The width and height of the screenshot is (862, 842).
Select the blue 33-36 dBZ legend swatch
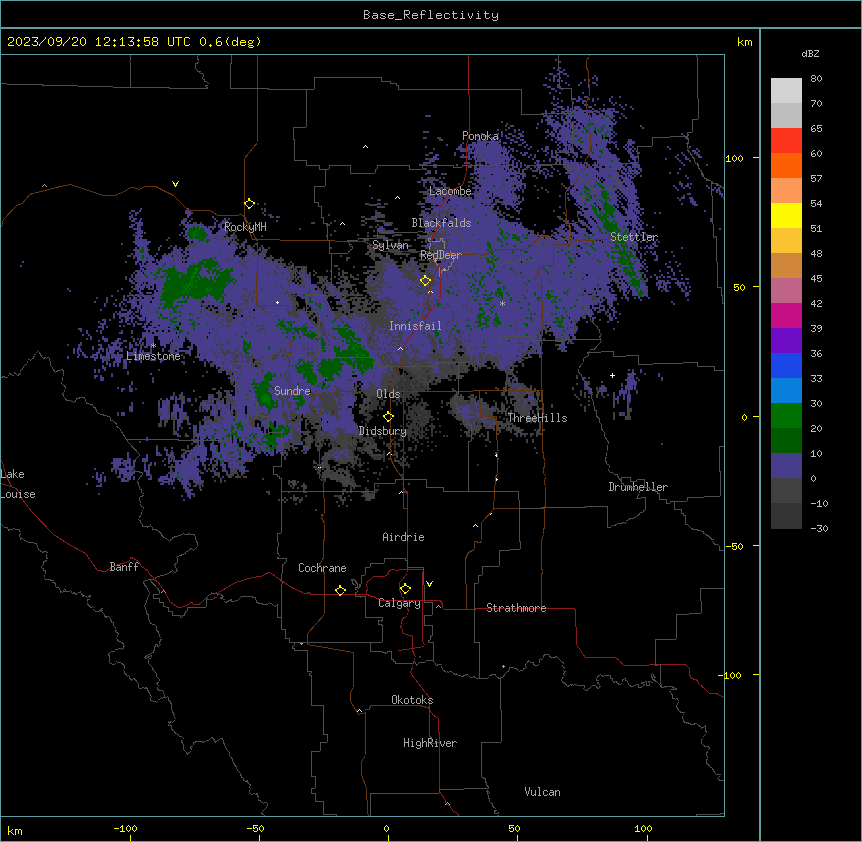(786, 365)
